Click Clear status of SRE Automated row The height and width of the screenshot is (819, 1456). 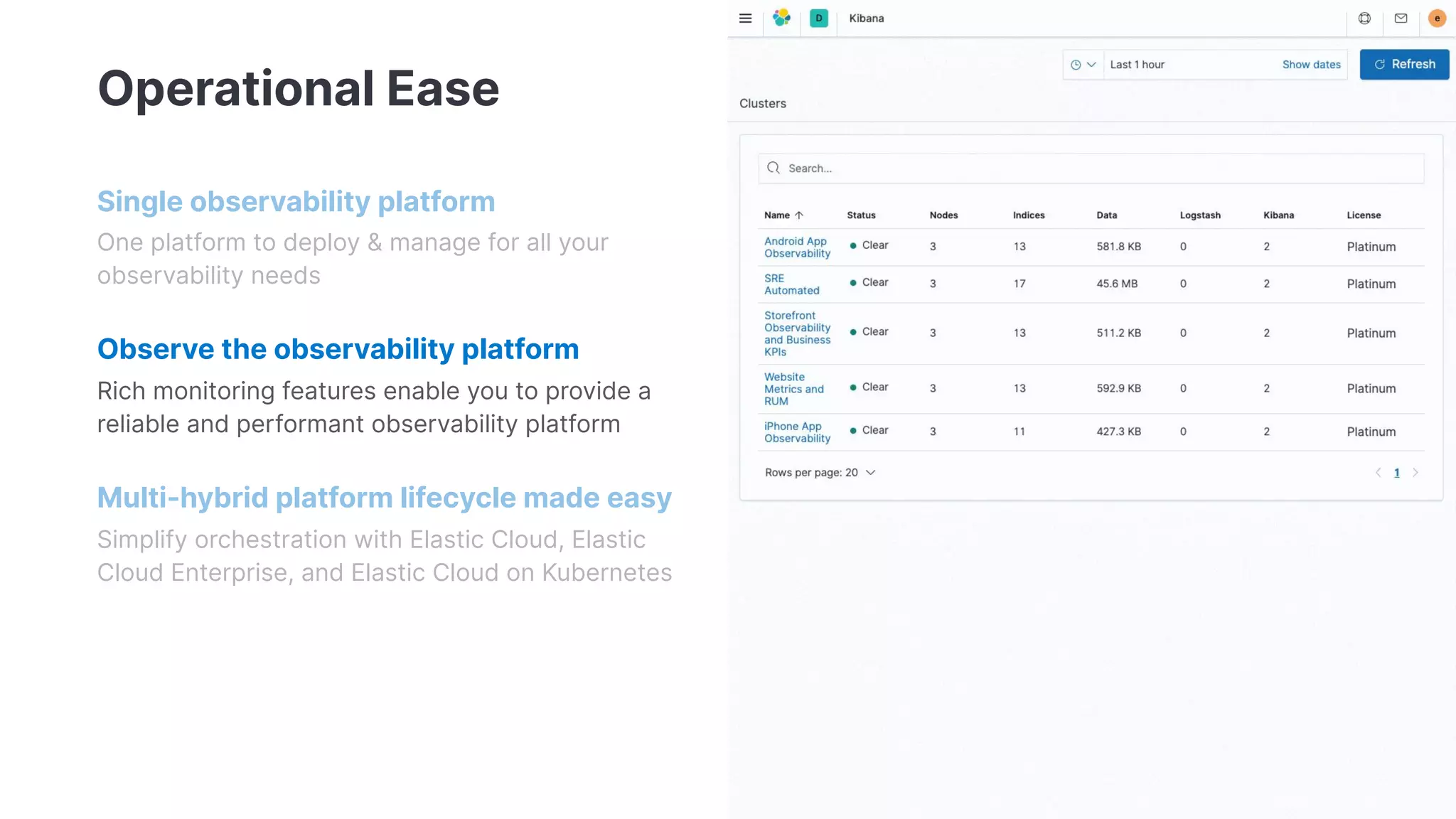point(869,282)
